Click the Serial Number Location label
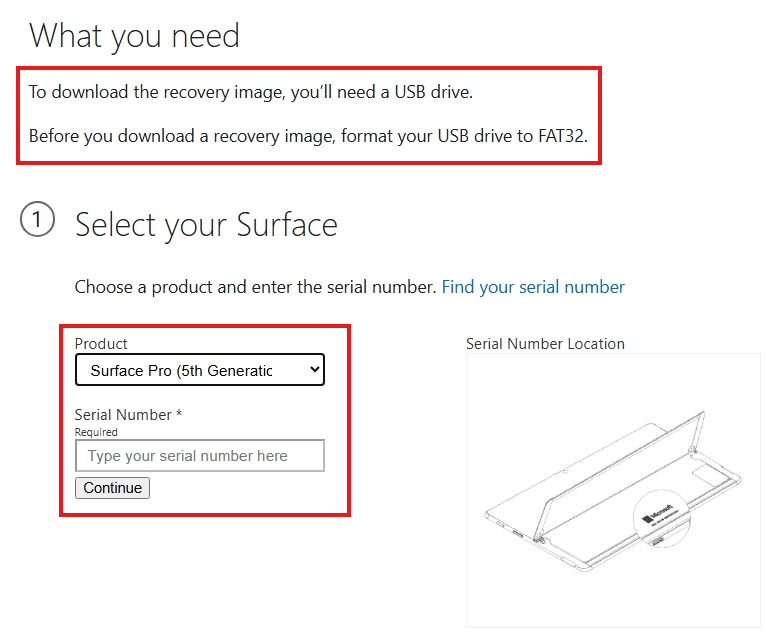Image resolution: width=766 pixels, height=638 pixels. 545,343
